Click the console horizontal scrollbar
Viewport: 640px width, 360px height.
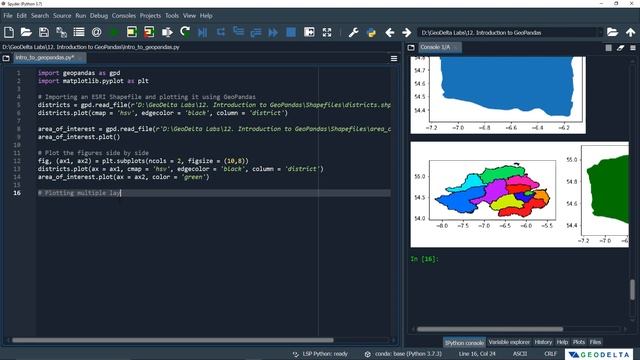[x=490, y=329]
